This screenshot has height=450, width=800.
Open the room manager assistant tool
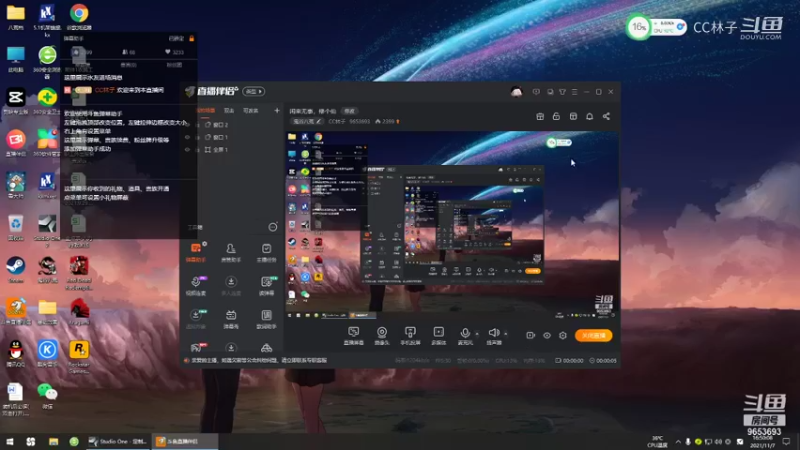click(x=231, y=252)
